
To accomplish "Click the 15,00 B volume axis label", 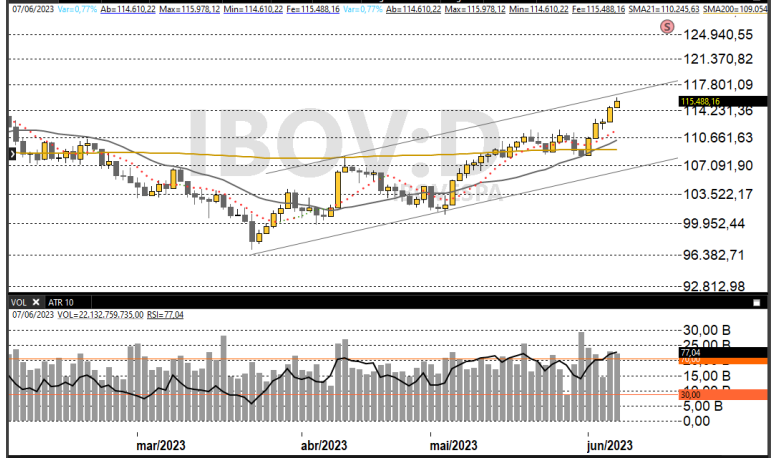I will point(707,376).
